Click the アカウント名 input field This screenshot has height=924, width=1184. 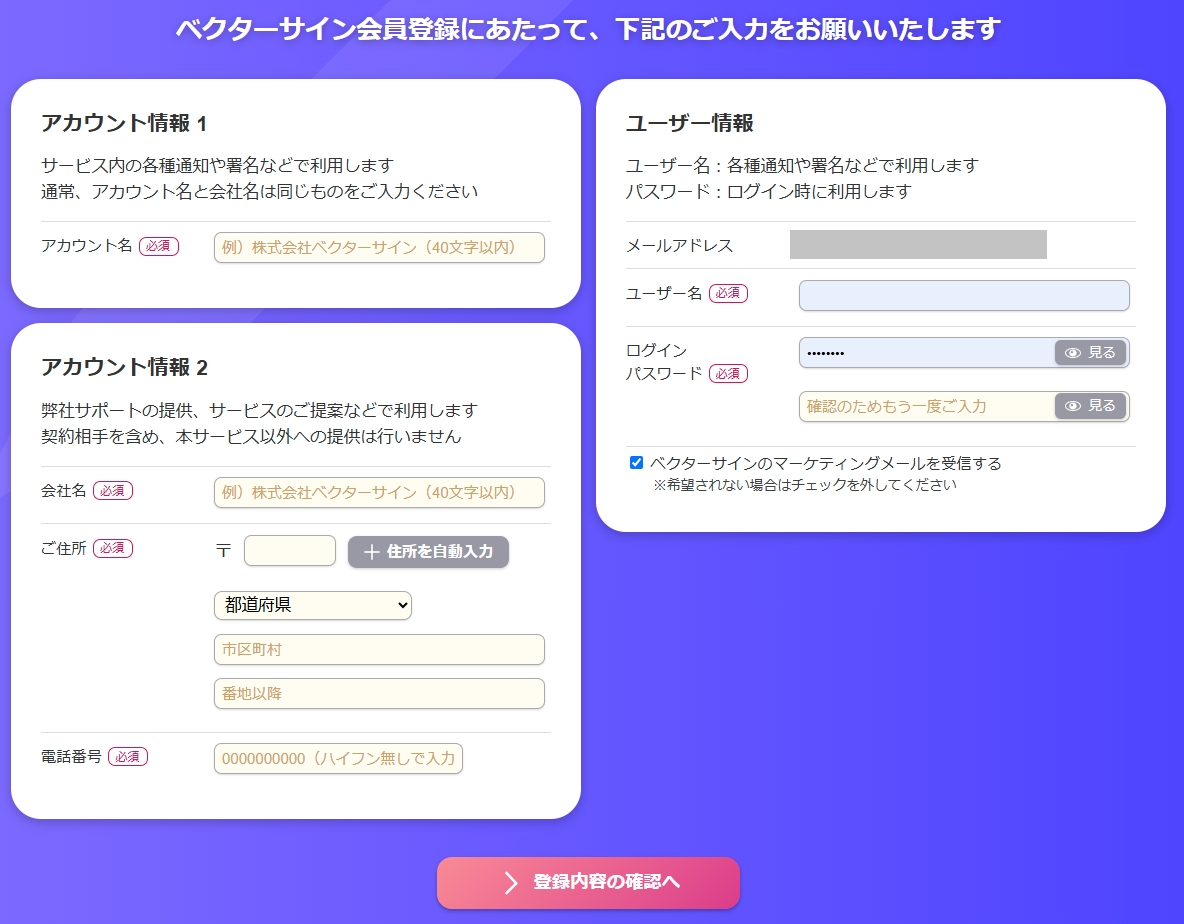[379, 248]
